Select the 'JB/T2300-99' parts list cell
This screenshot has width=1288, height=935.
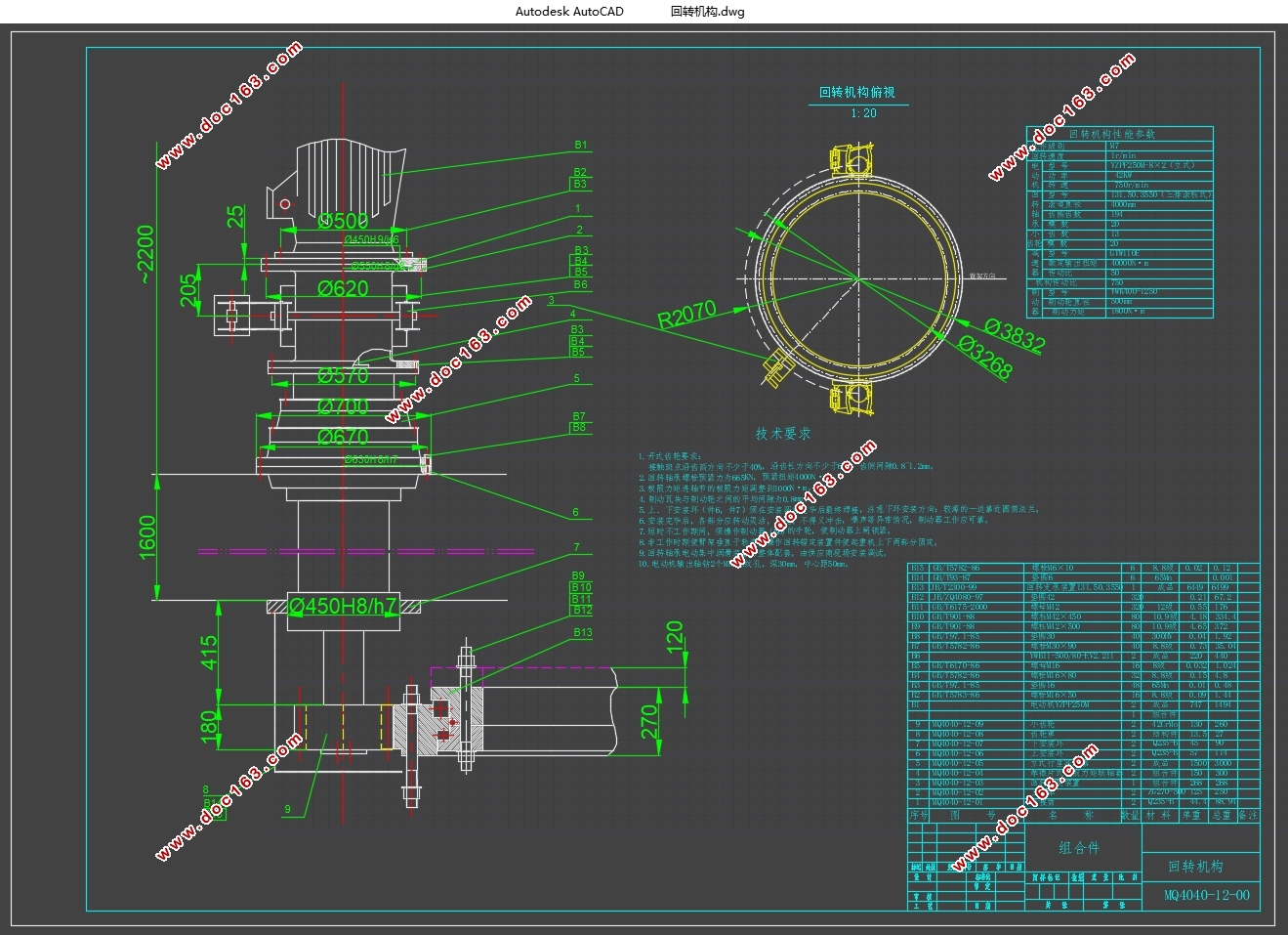coord(954,587)
